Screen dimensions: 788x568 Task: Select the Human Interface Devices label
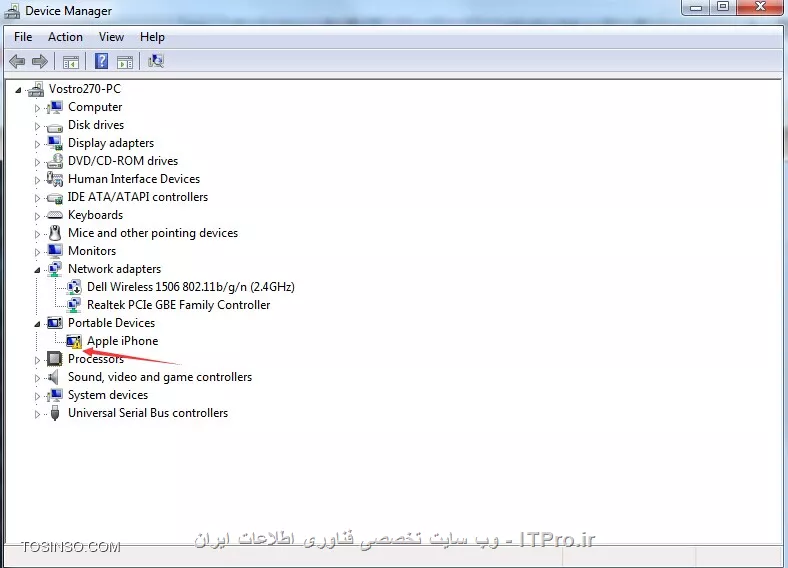click(x=134, y=179)
